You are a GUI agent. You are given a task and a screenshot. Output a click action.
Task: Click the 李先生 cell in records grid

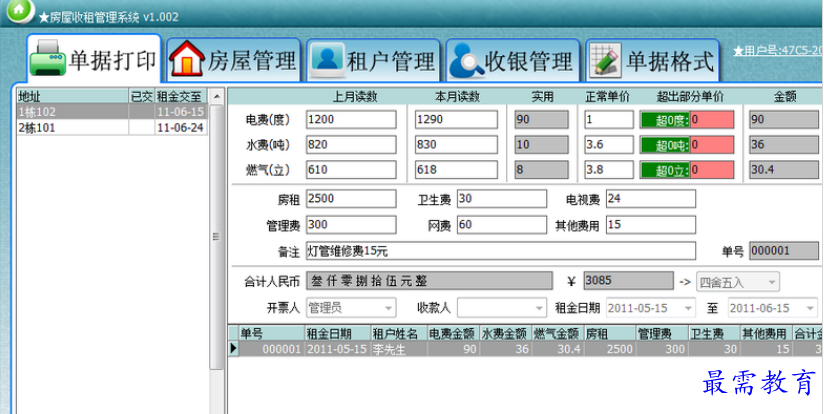(x=399, y=349)
